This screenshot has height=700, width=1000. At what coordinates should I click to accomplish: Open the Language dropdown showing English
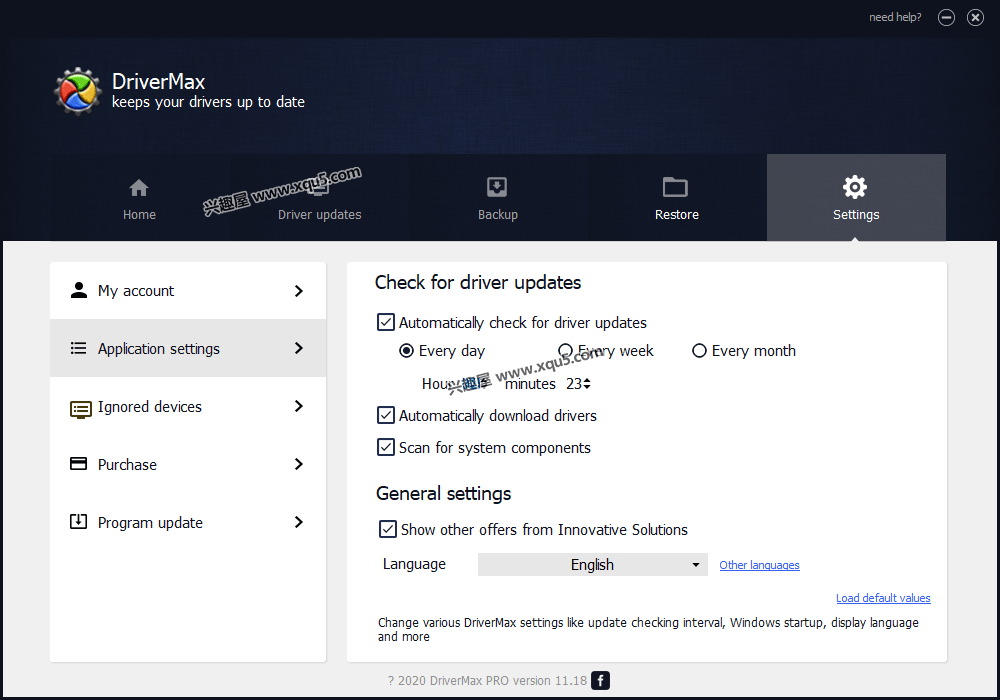click(592, 565)
